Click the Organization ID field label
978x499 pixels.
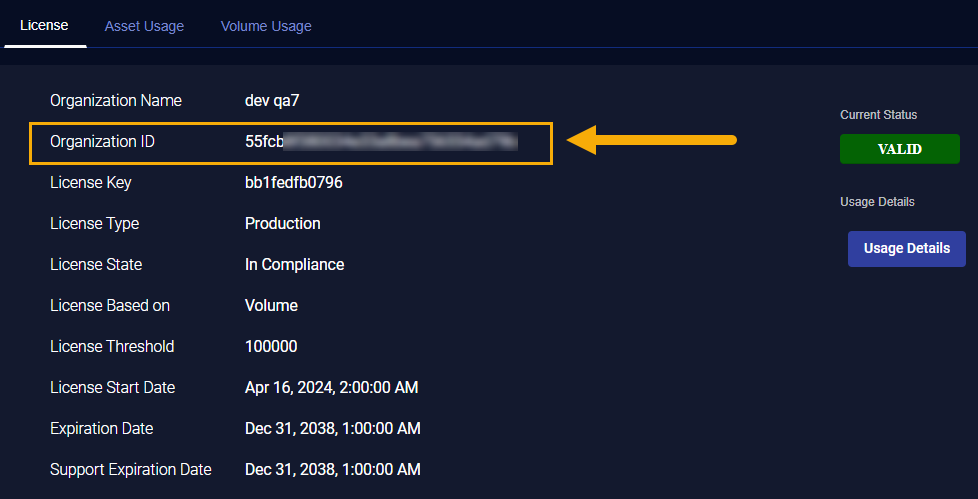(x=102, y=142)
